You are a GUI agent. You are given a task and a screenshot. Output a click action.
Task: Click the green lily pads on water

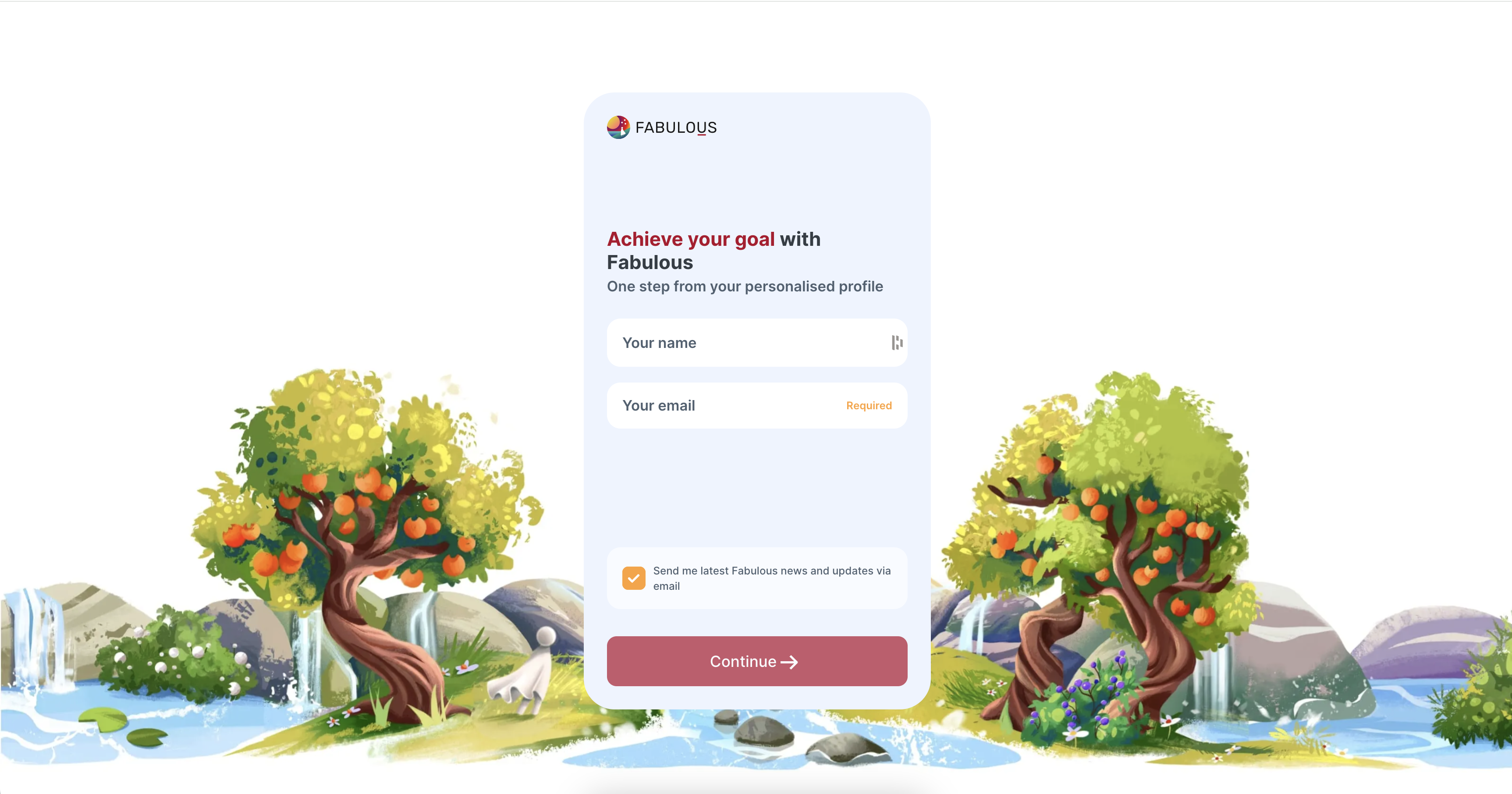(124, 726)
